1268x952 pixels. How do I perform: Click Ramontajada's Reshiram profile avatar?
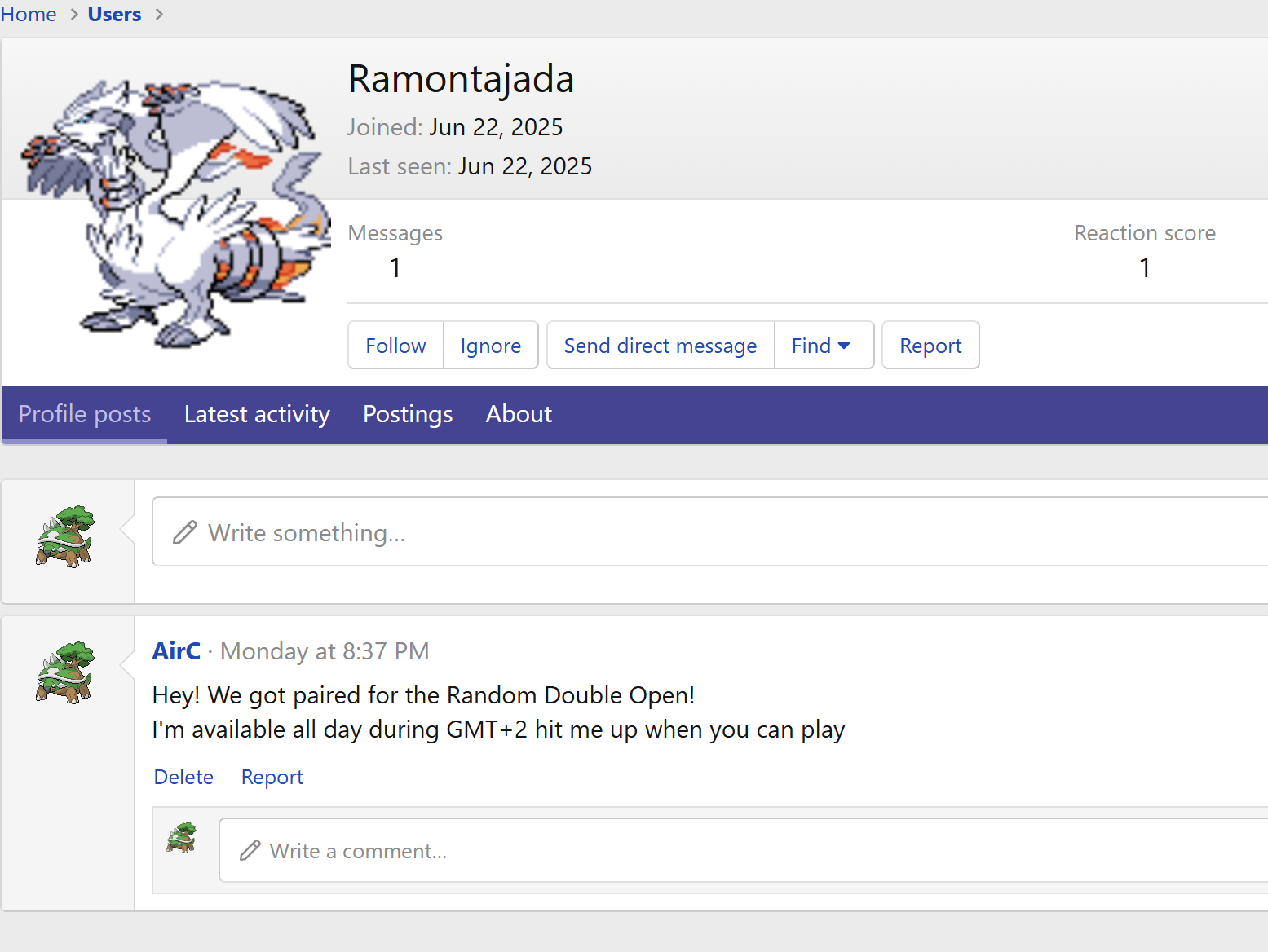point(175,214)
